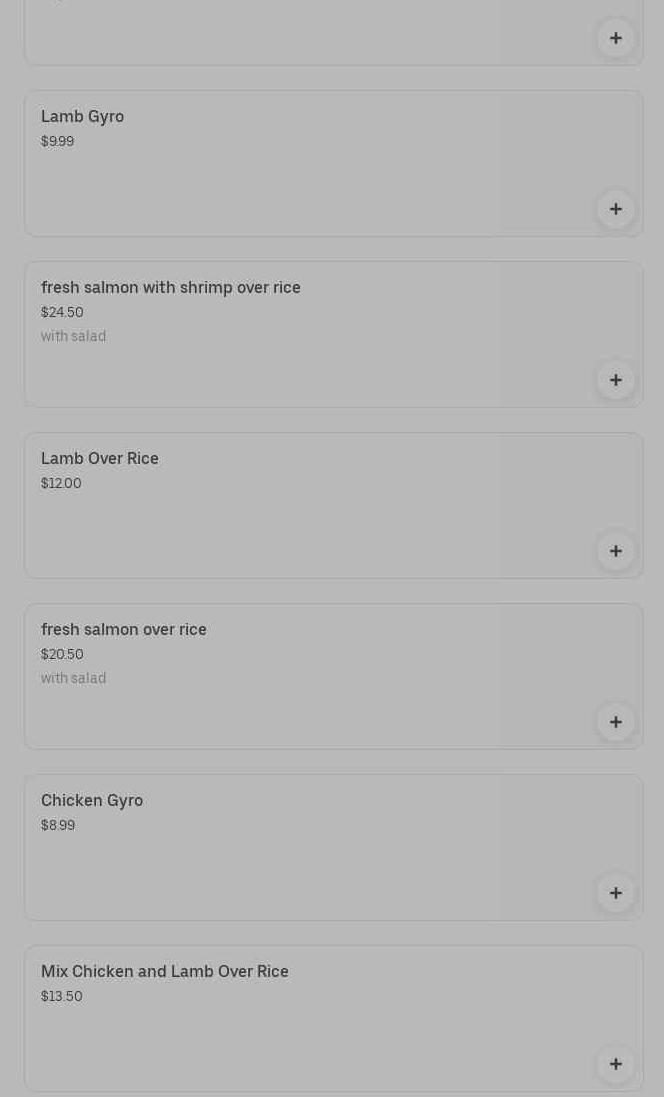This screenshot has width=664, height=1097.
Task: Click the $24.50 salmon with shrimp price
Action: (62, 313)
